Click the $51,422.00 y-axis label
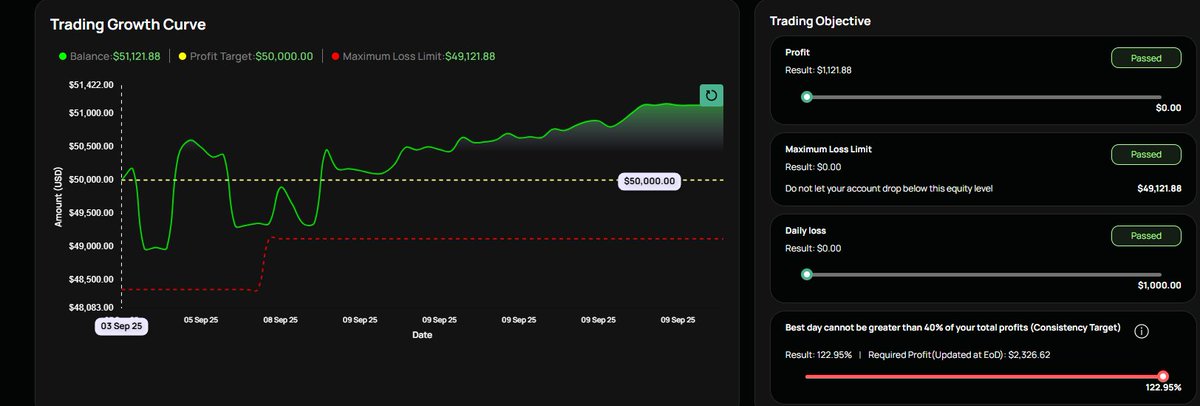This screenshot has height=406, width=1200. 91,85
